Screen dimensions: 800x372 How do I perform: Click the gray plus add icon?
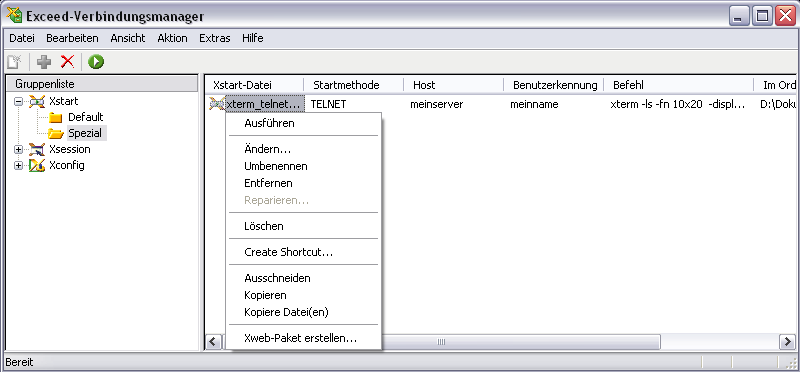point(44,62)
